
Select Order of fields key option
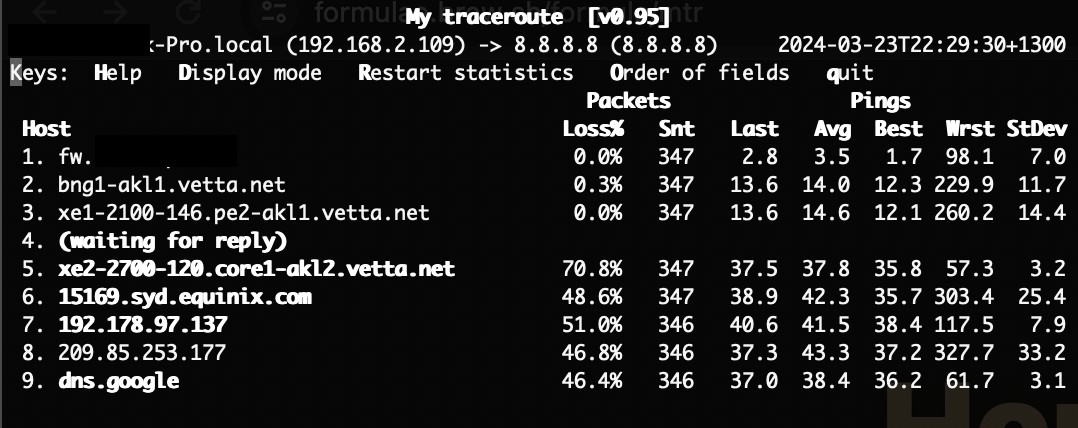pos(699,73)
